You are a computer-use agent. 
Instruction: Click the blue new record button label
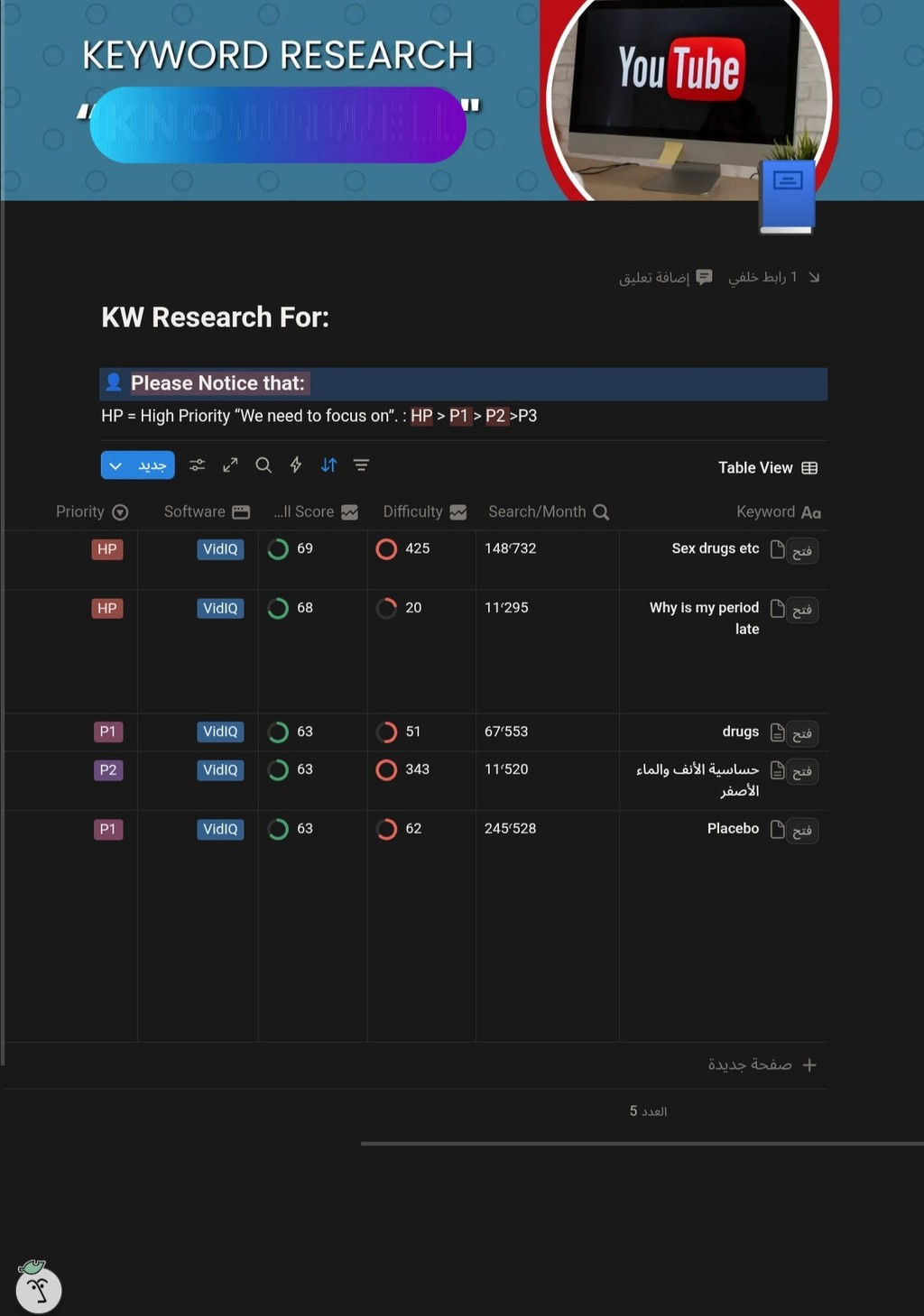click(x=152, y=465)
